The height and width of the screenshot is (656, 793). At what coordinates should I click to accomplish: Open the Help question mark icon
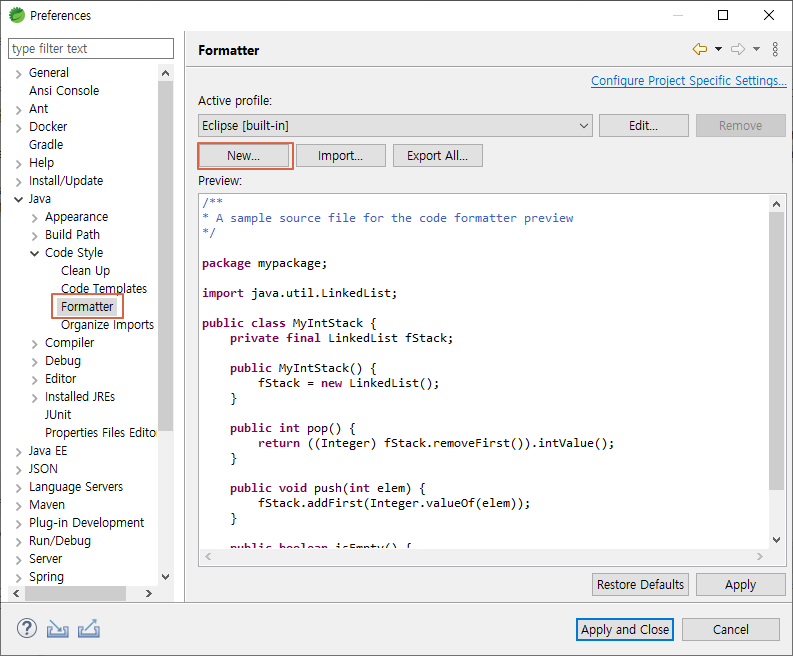pos(27,629)
